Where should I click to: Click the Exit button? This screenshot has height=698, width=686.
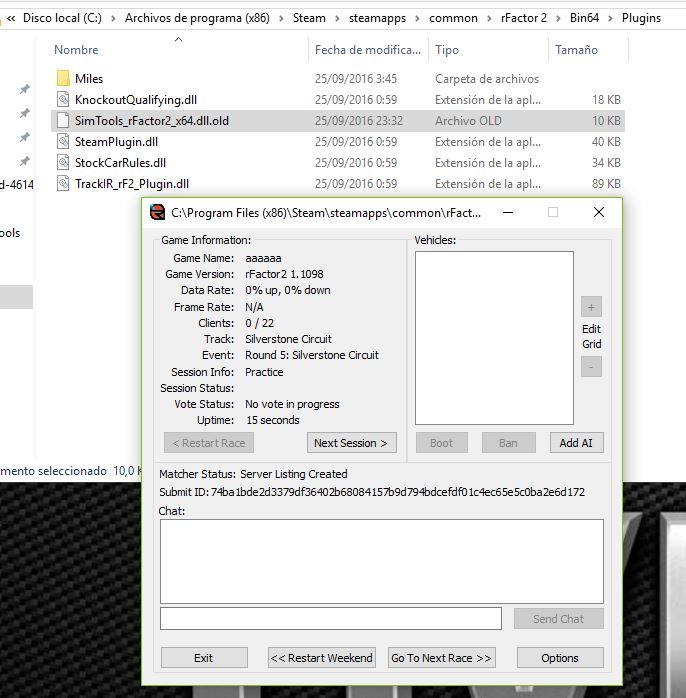(x=204, y=658)
